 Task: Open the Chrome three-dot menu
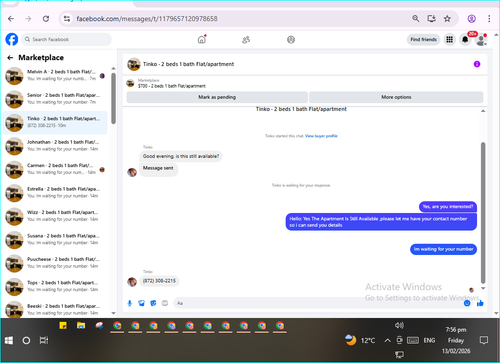tap(489, 19)
